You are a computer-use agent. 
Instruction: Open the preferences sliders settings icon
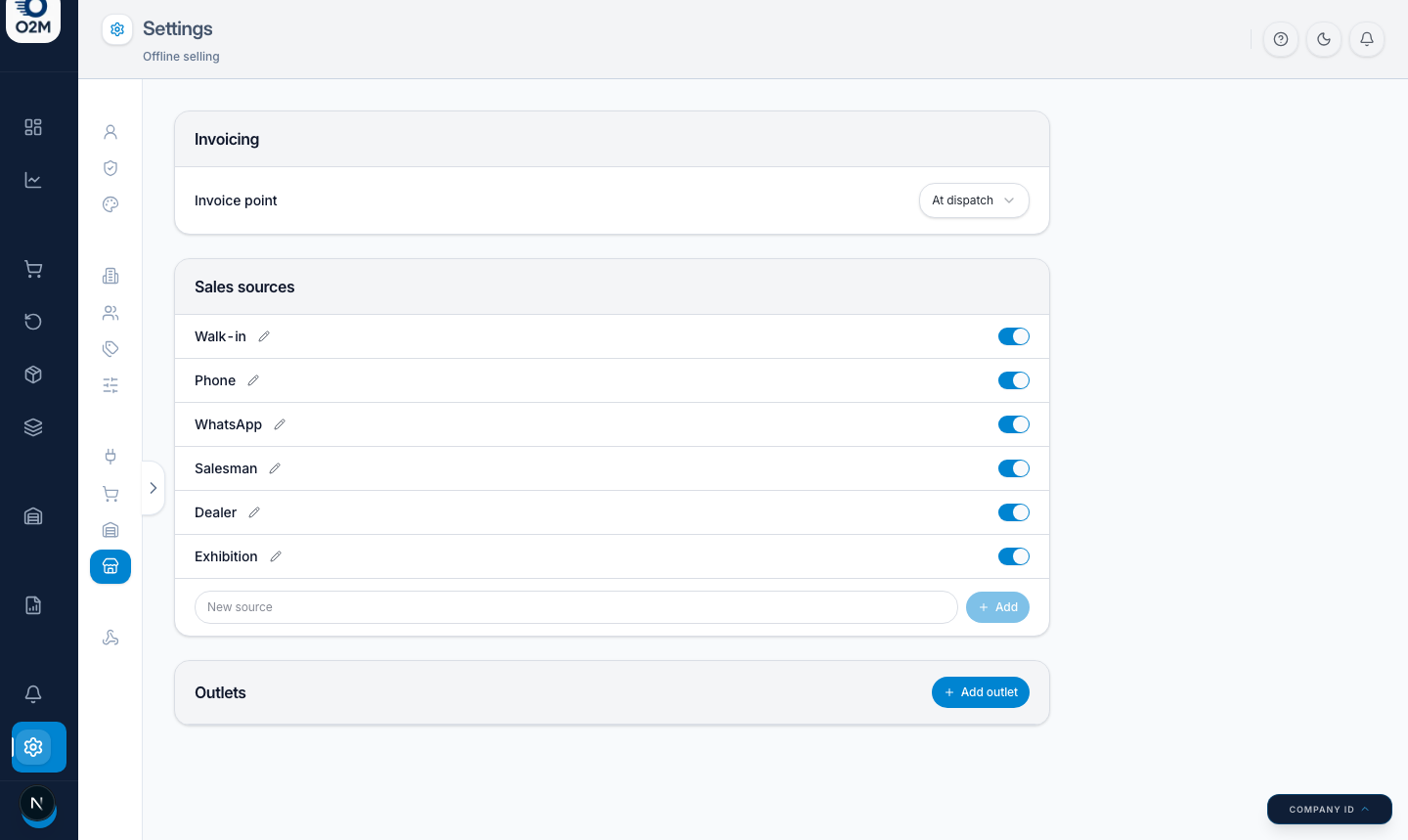tap(110, 385)
